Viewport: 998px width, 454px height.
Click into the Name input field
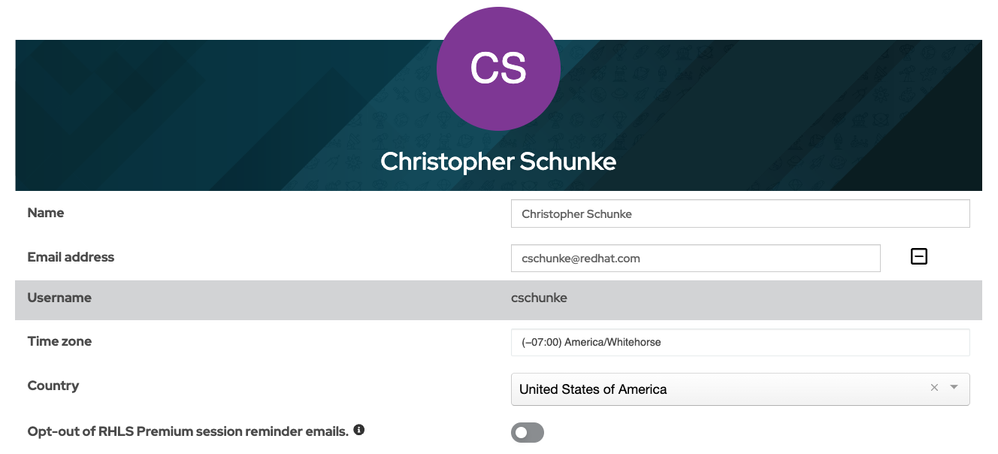740,214
